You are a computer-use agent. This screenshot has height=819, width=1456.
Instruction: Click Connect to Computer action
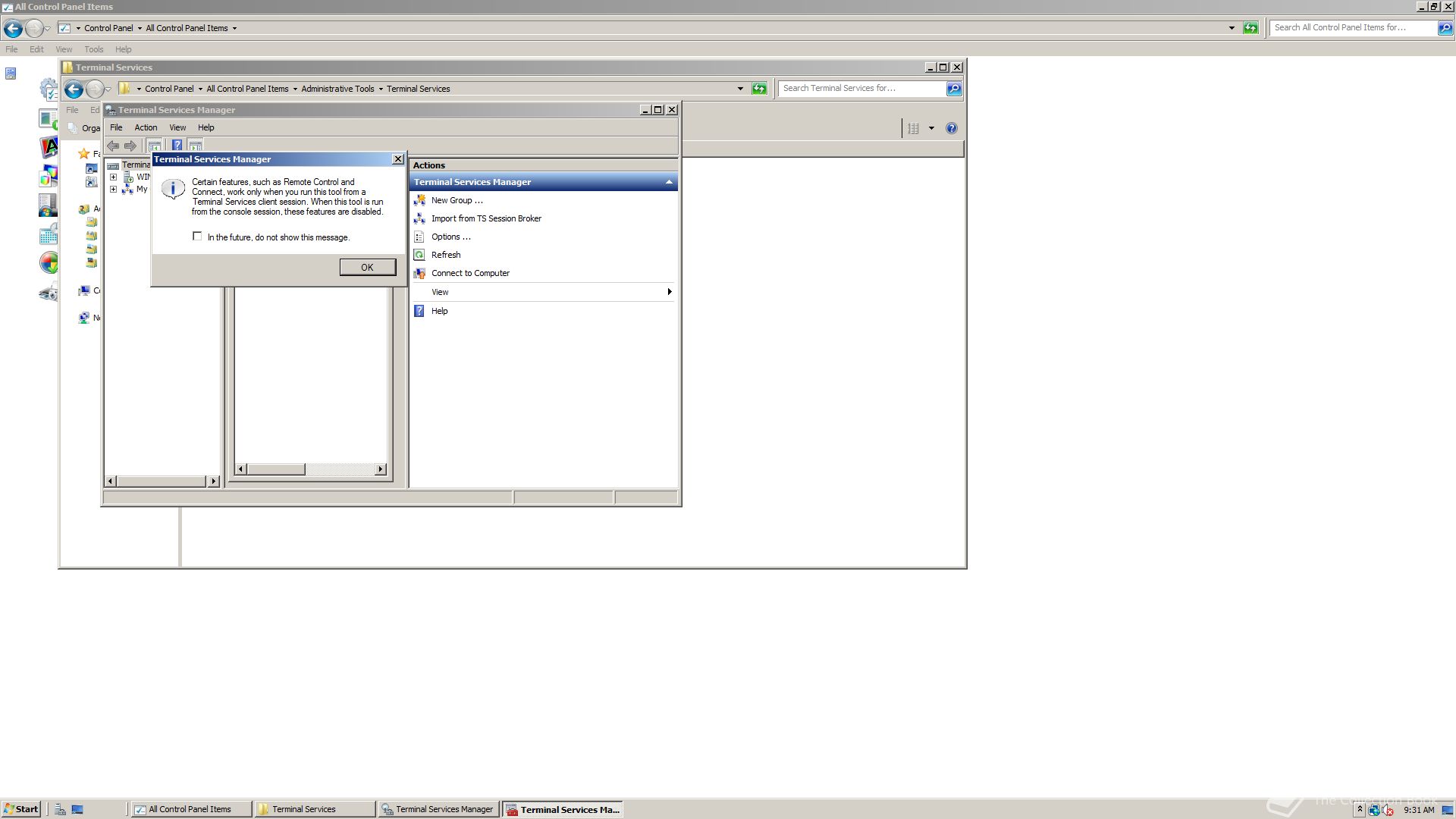[x=470, y=273]
